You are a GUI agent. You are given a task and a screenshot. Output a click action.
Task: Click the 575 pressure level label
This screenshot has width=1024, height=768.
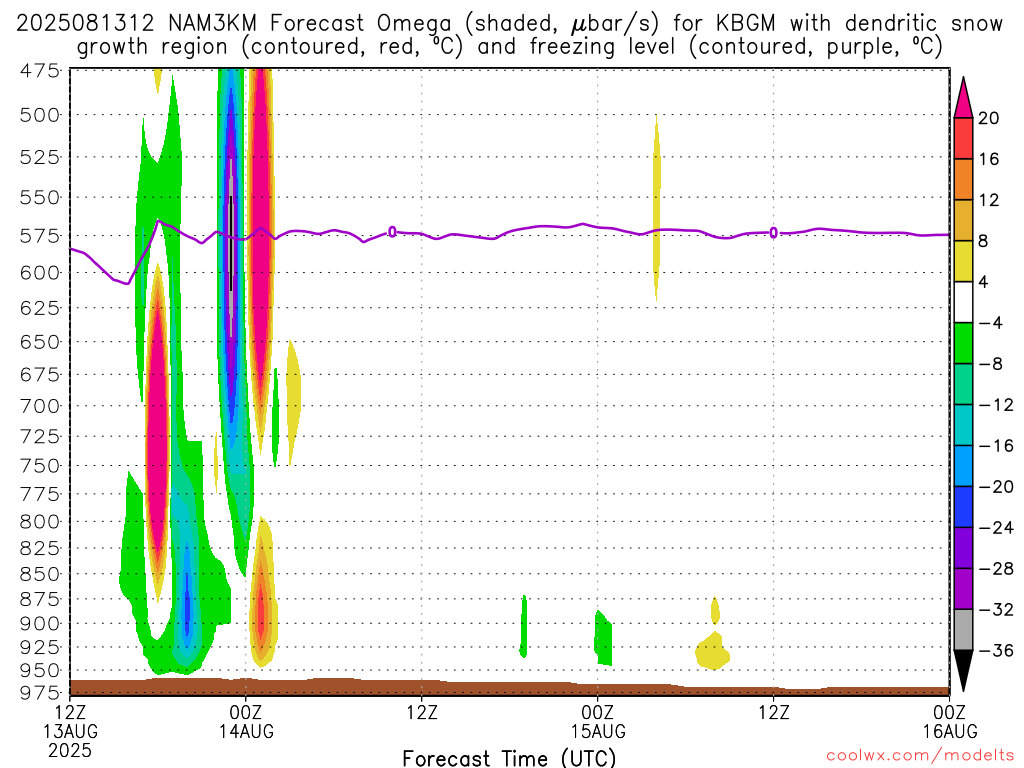(40, 236)
